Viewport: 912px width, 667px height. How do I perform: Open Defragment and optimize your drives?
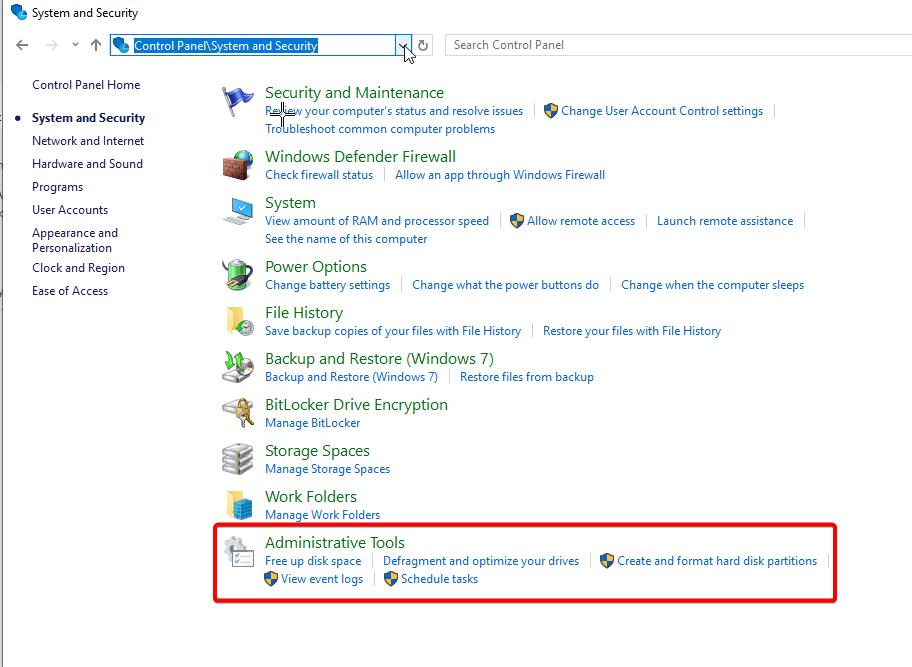481,561
